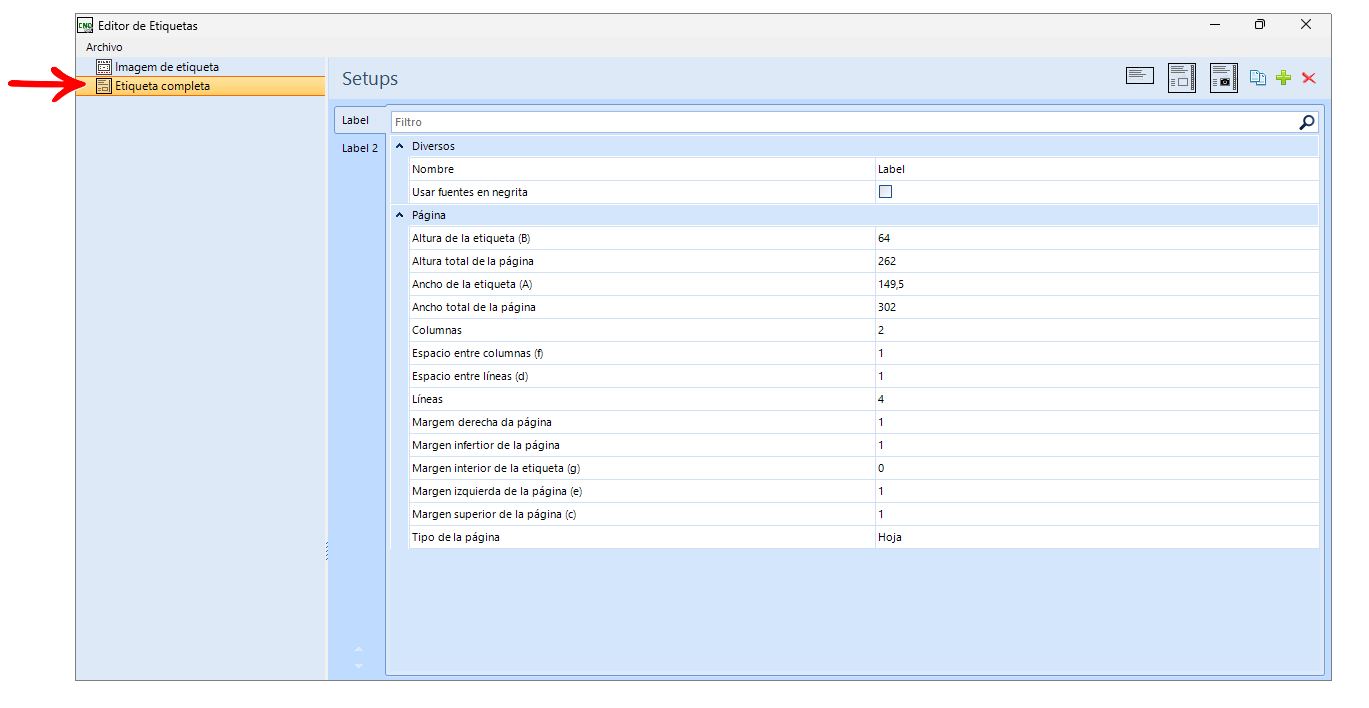Screen dimensions: 1369x708
Task: Click the Líneas value 4
Action: (x=881, y=399)
